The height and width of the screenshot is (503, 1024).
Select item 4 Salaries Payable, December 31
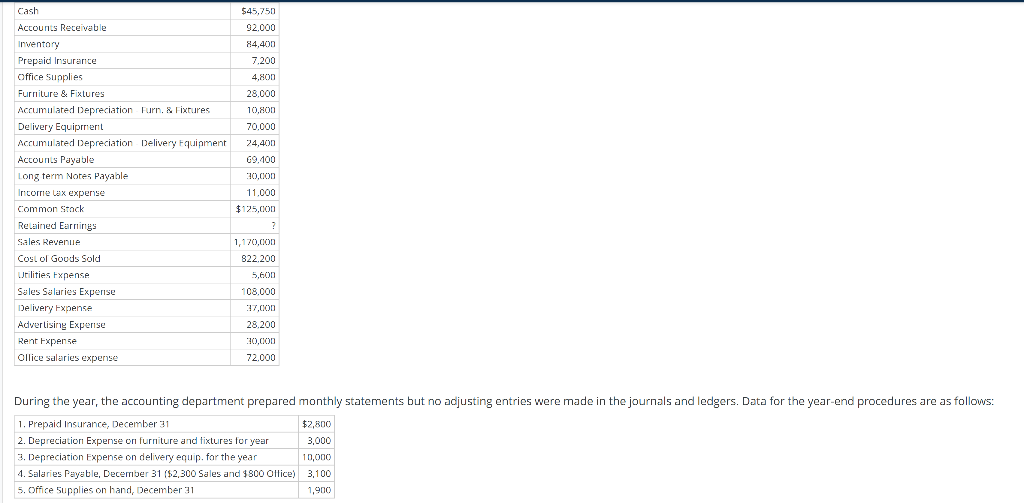[157, 474]
